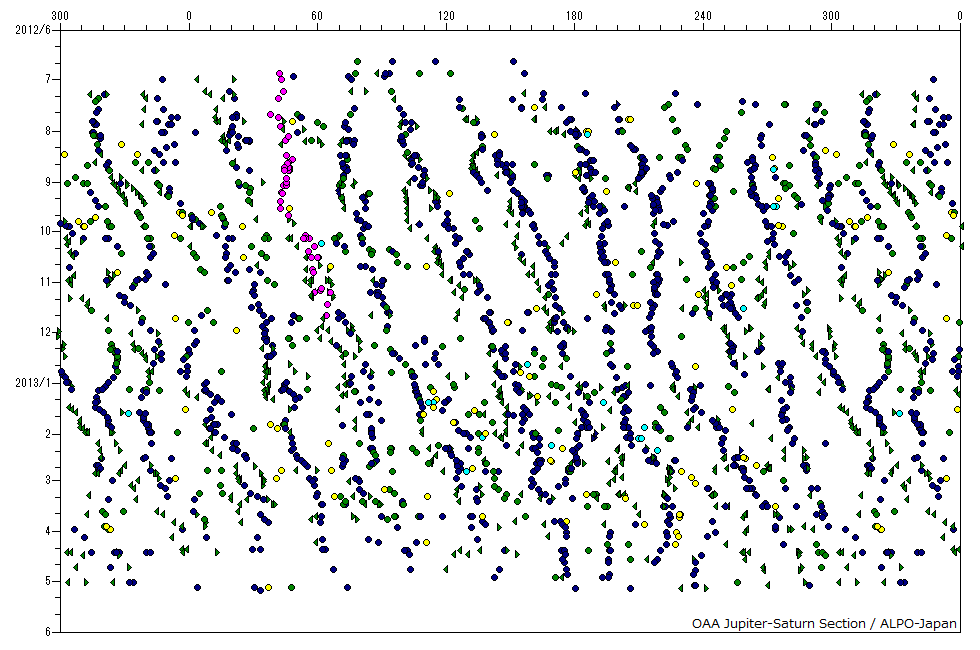This screenshot has width=980, height=650.
Task: Click the 2013/1 date label
Action: tap(34, 382)
